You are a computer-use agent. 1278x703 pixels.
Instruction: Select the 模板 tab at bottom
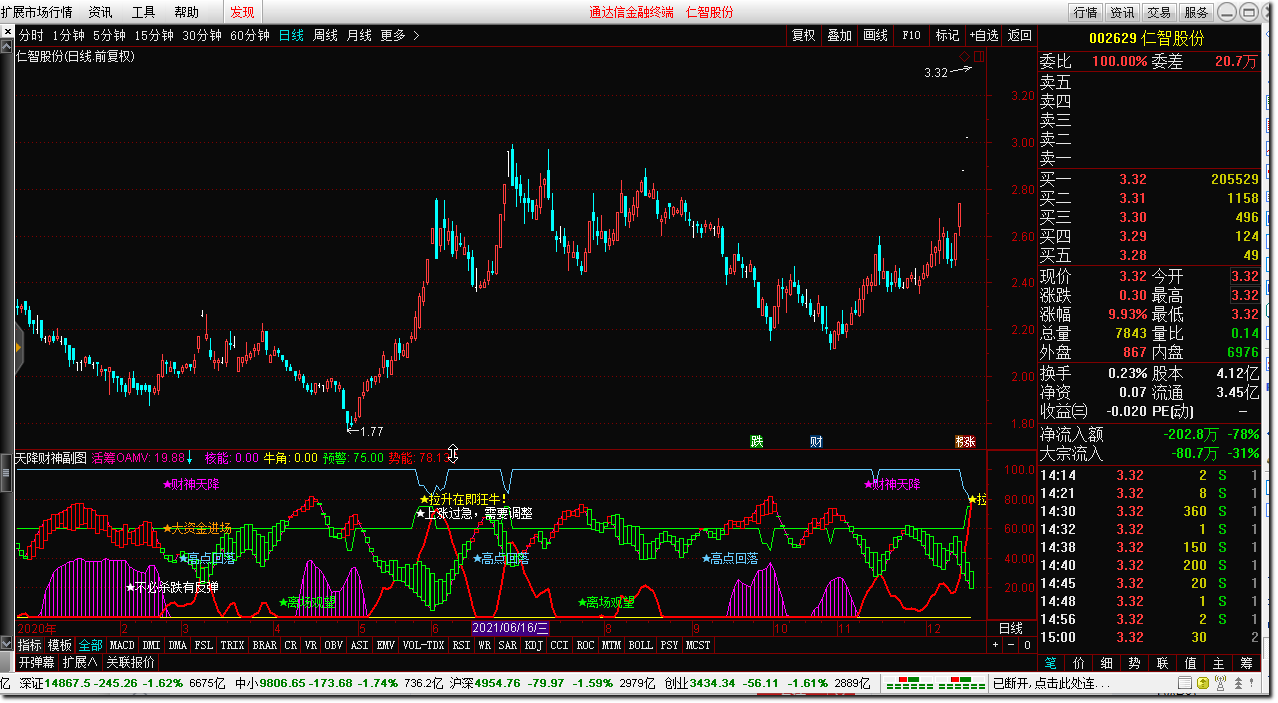point(60,645)
